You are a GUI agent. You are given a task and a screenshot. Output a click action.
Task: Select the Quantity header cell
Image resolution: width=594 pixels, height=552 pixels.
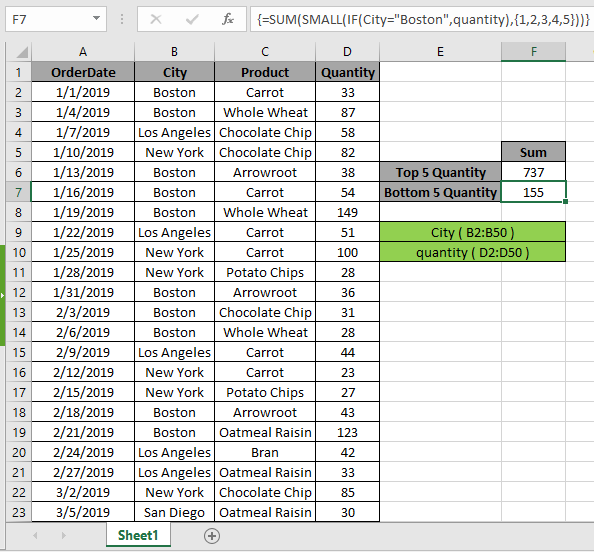coord(347,72)
